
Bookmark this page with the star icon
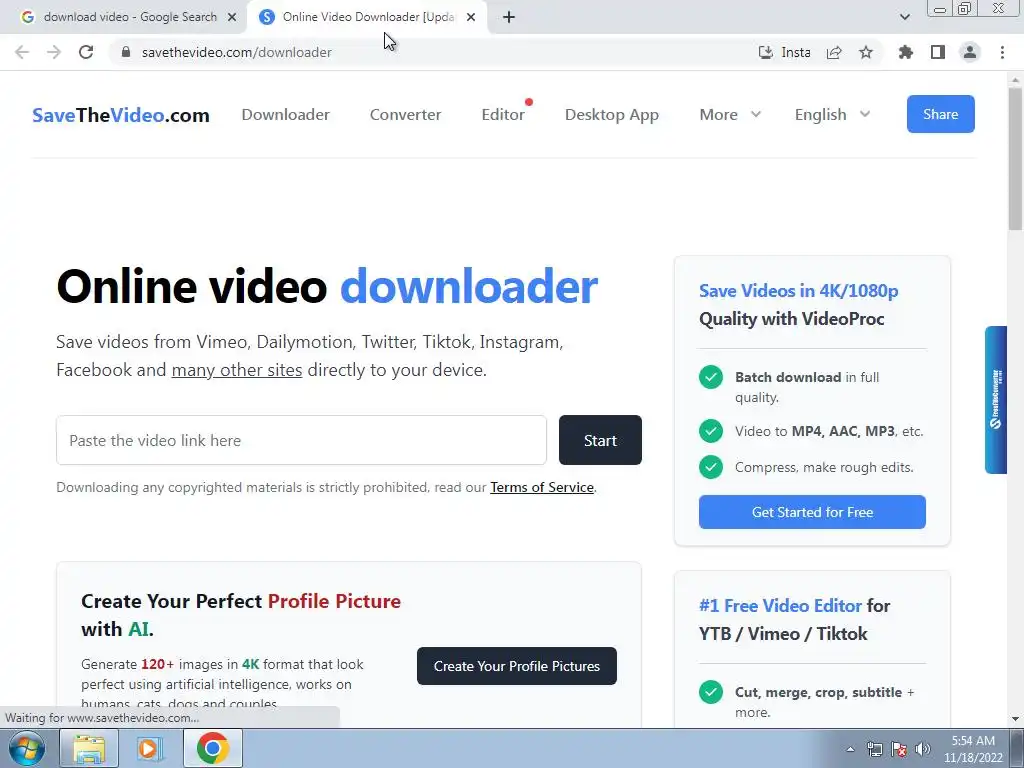coord(866,52)
